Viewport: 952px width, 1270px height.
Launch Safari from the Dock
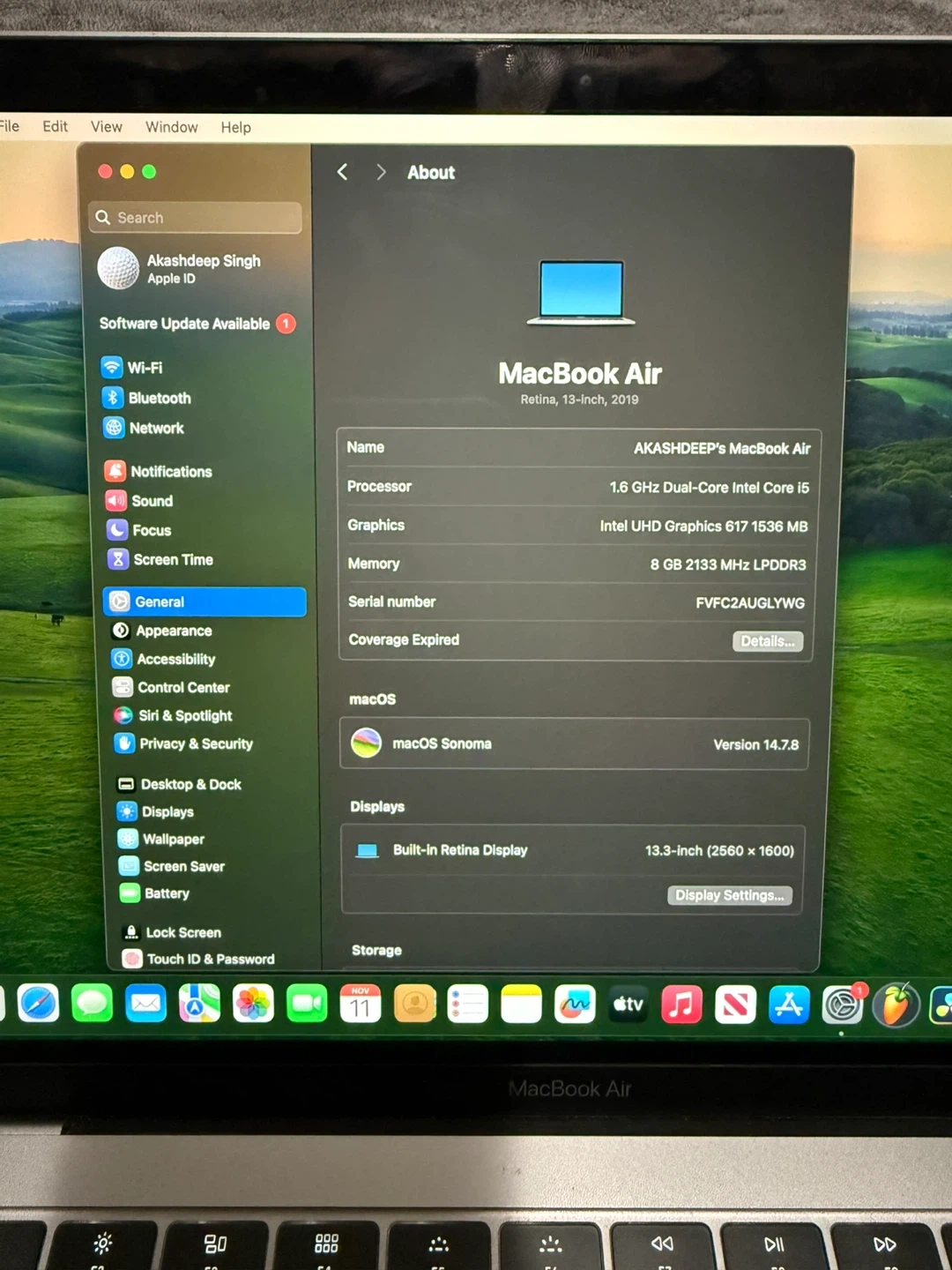click(39, 1004)
